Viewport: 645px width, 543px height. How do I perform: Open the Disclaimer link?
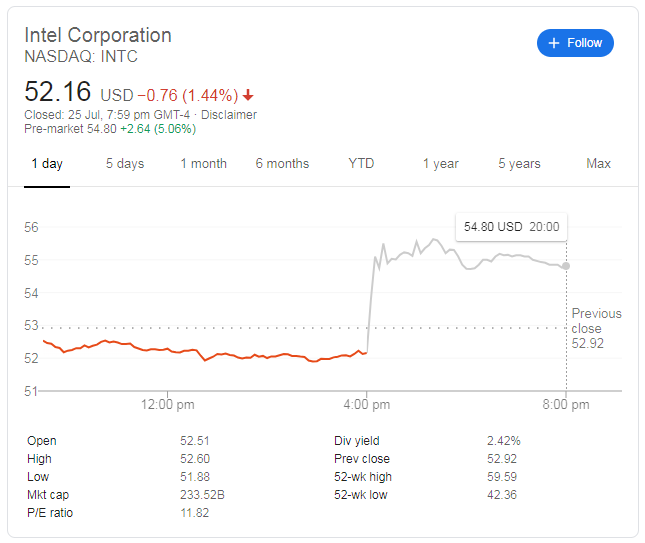click(x=229, y=115)
